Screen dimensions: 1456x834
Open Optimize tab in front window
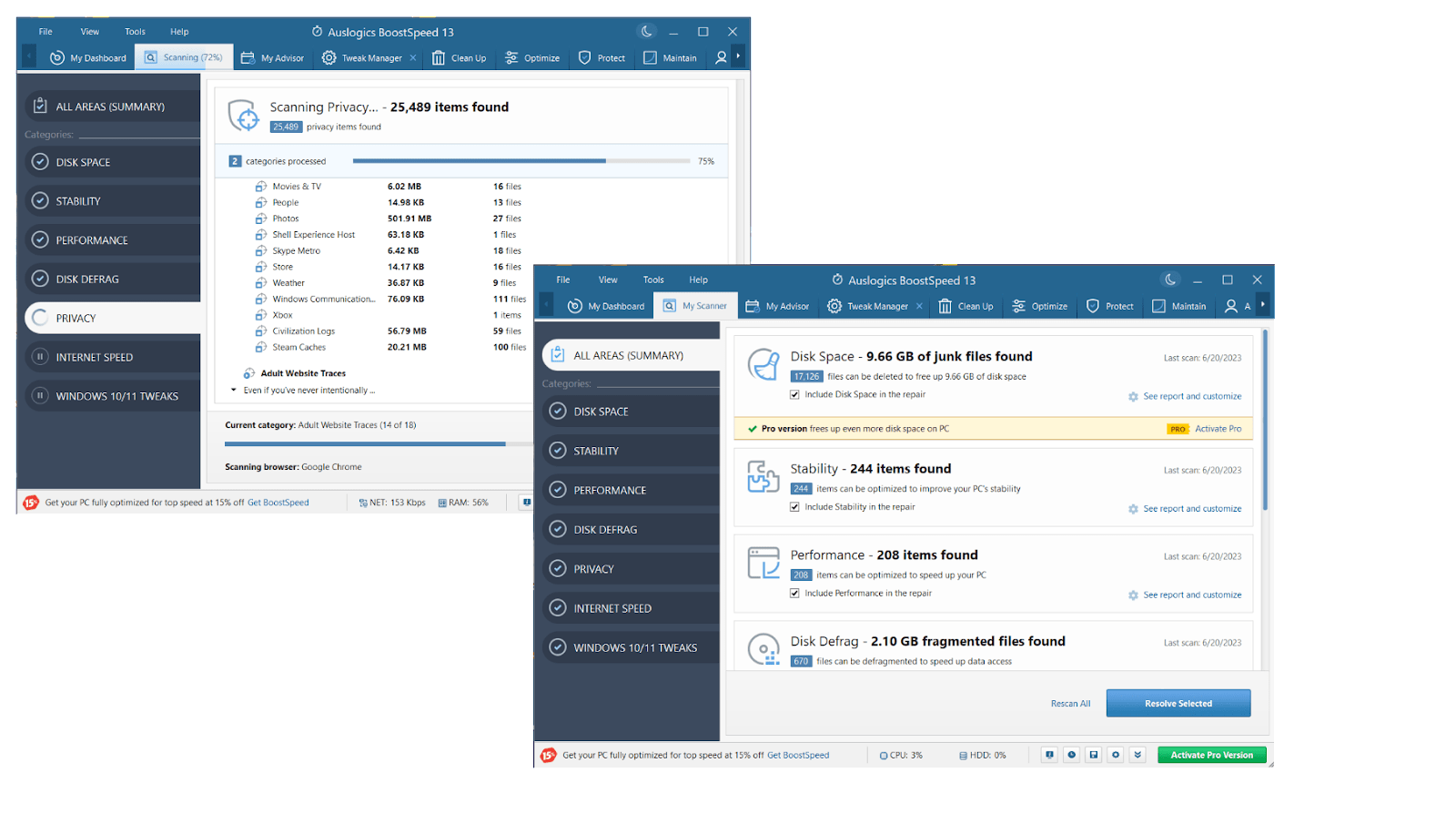(1040, 306)
